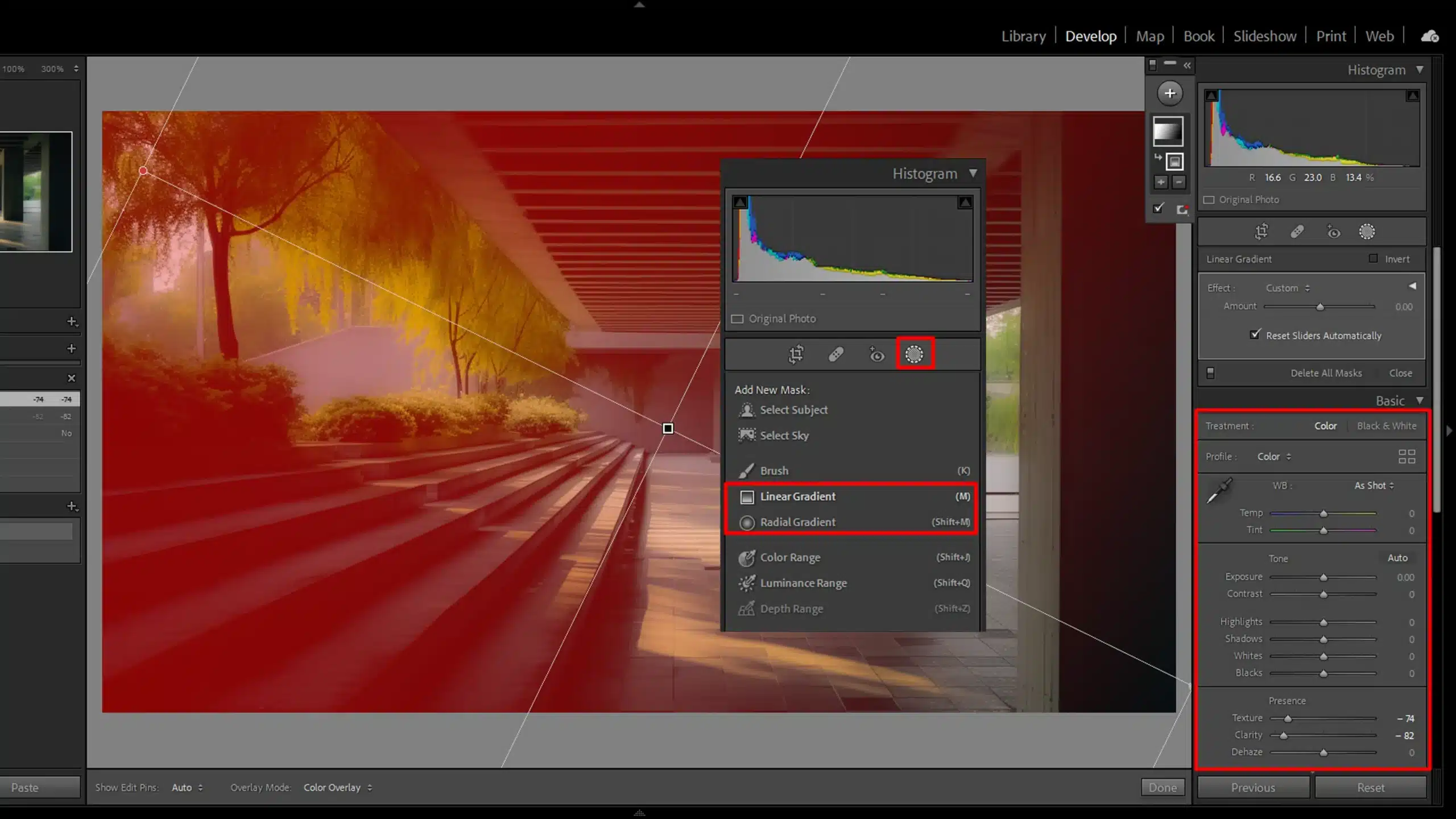Viewport: 1456px width, 819px height.
Task: Select the Develop module tab
Action: coord(1090,36)
